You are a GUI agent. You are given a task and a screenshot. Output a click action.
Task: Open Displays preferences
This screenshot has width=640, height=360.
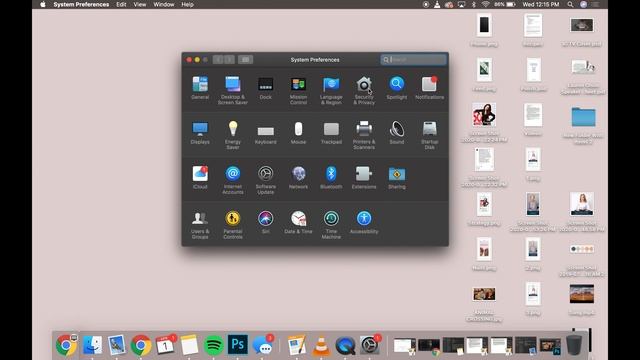(x=200, y=132)
